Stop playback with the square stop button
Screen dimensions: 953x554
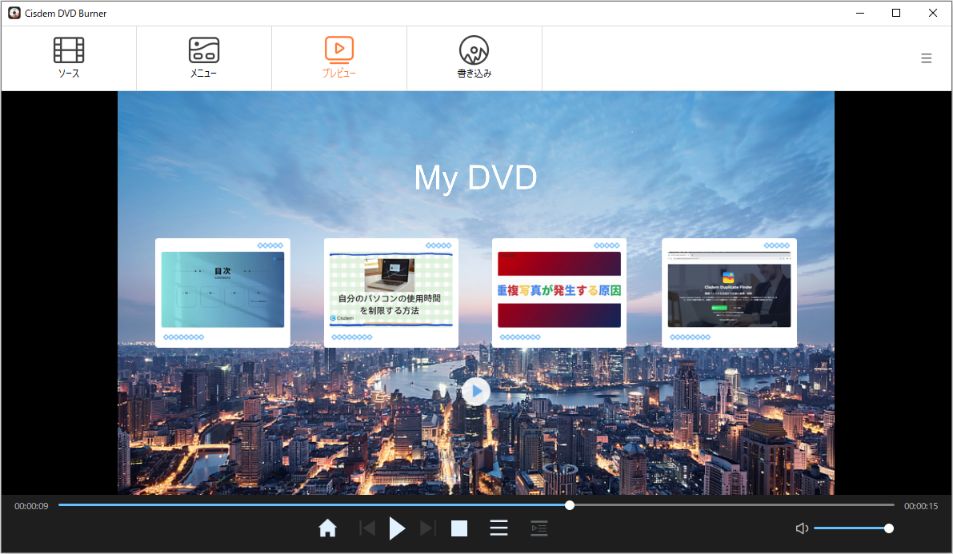[x=459, y=528]
